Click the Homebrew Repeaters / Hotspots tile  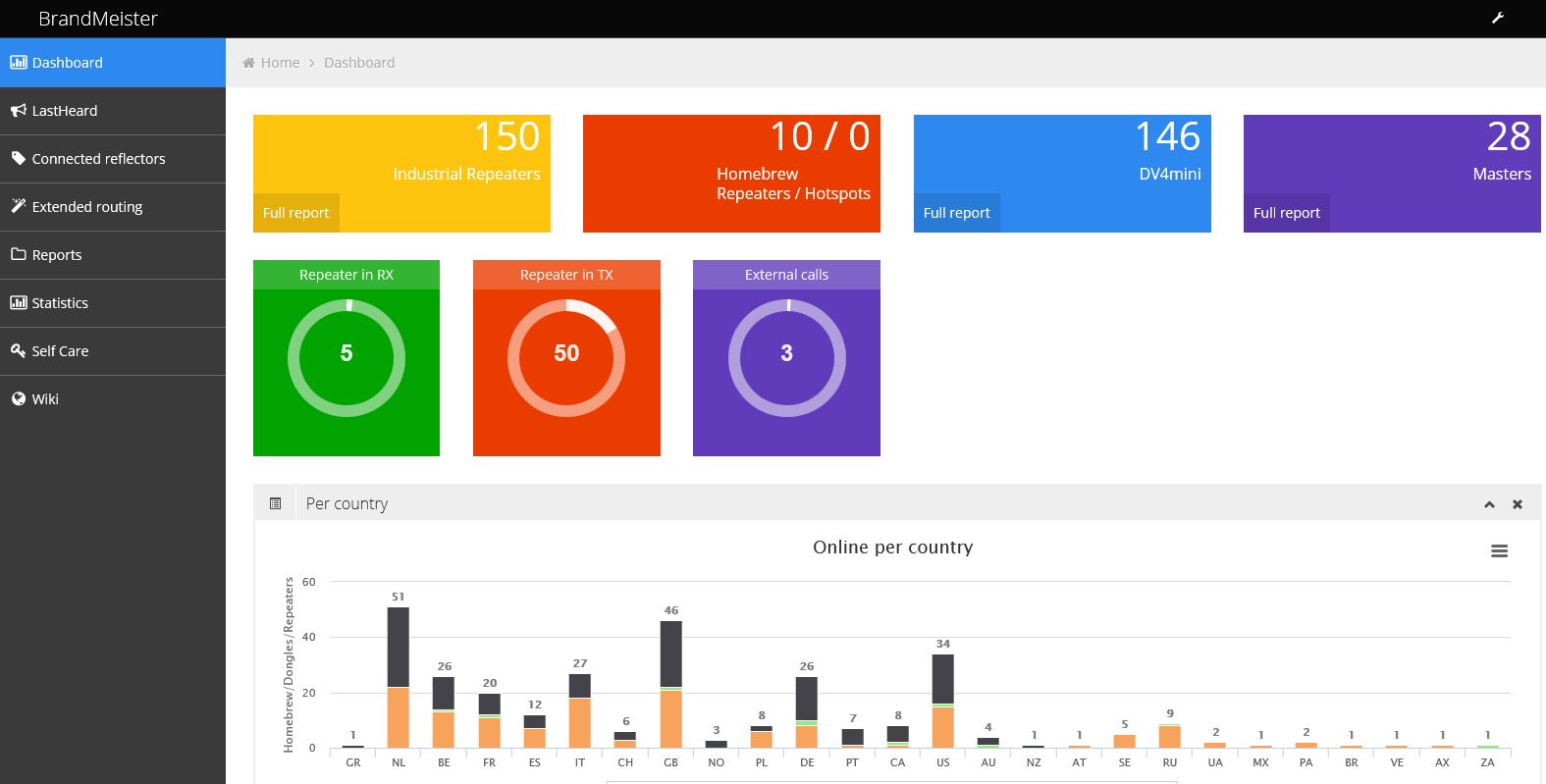coord(731,174)
